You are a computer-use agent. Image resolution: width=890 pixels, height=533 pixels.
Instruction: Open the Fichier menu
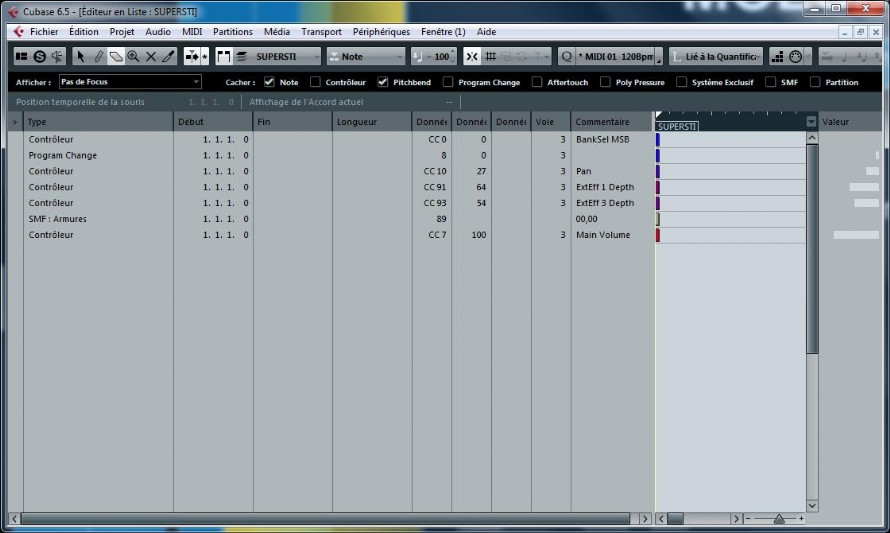pyautogui.click(x=44, y=32)
